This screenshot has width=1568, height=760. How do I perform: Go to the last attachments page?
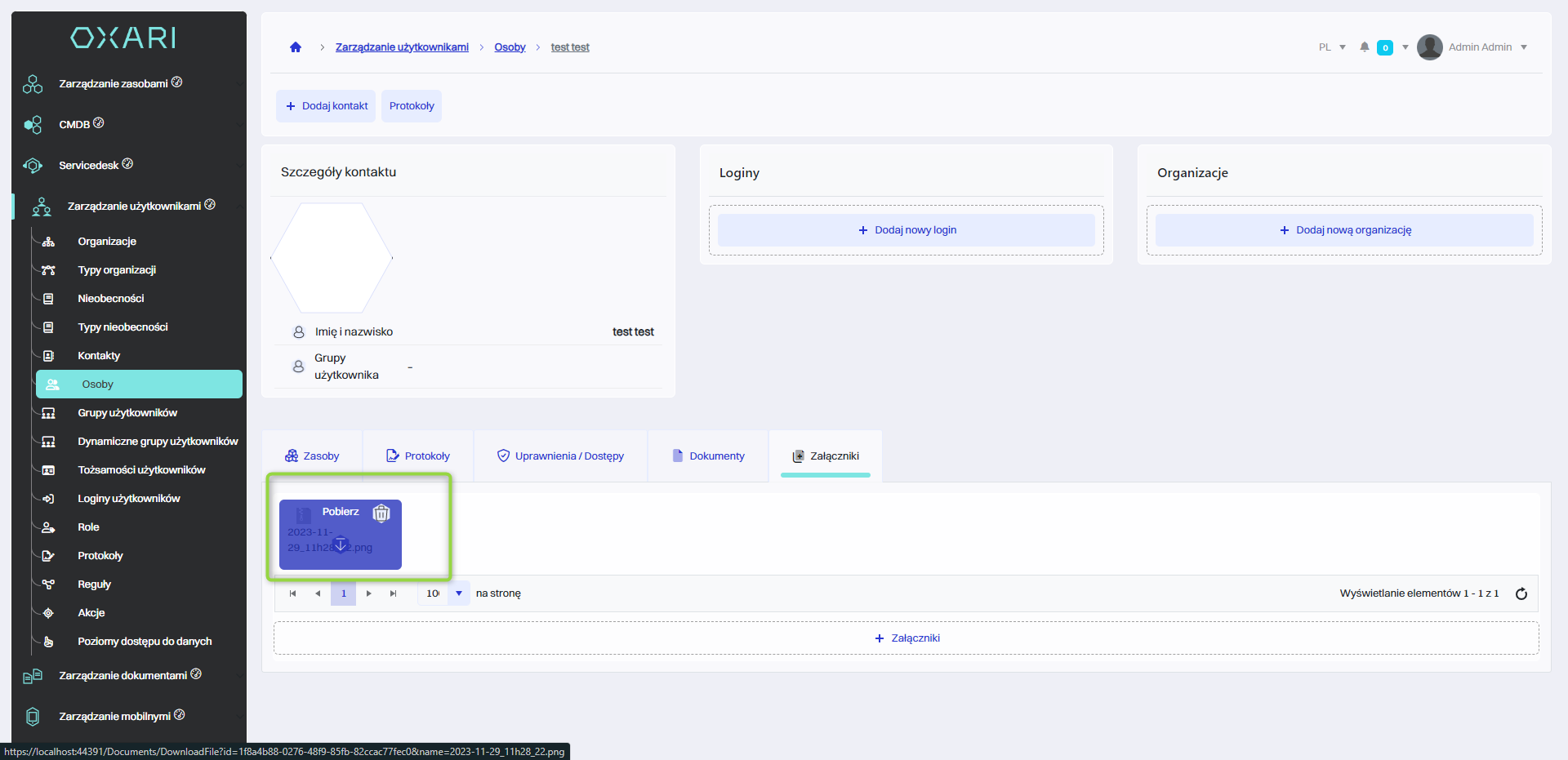point(394,593)
